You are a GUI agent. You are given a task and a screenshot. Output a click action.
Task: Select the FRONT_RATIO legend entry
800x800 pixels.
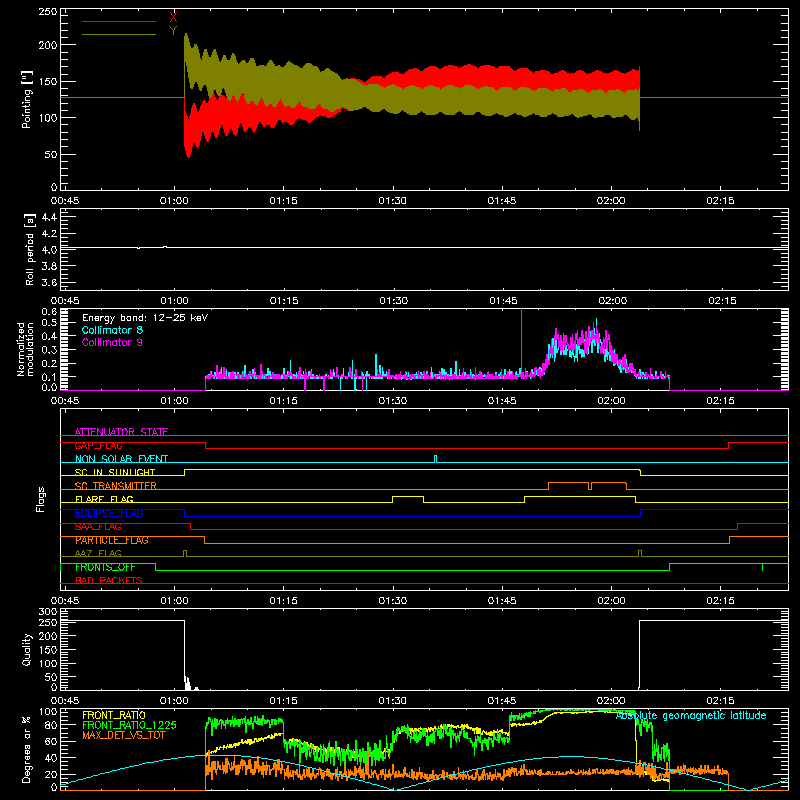point(114,715)
